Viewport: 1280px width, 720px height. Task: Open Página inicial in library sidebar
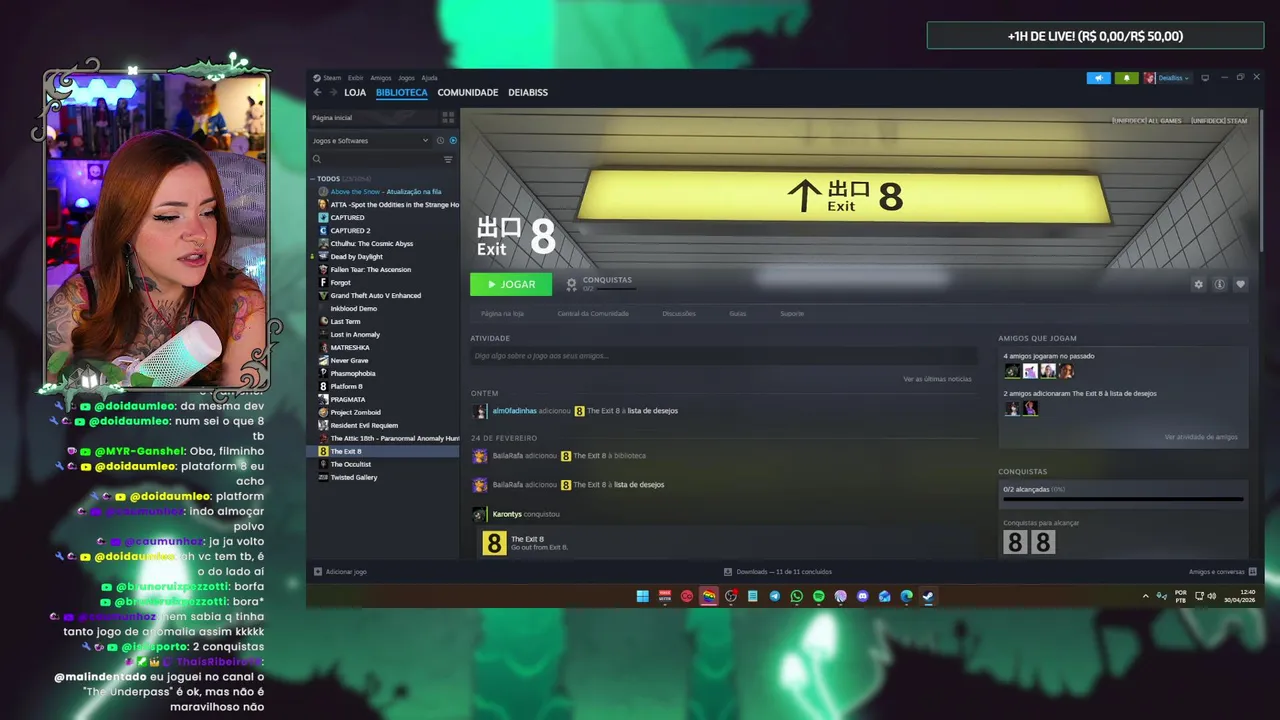tap(372, 118)
